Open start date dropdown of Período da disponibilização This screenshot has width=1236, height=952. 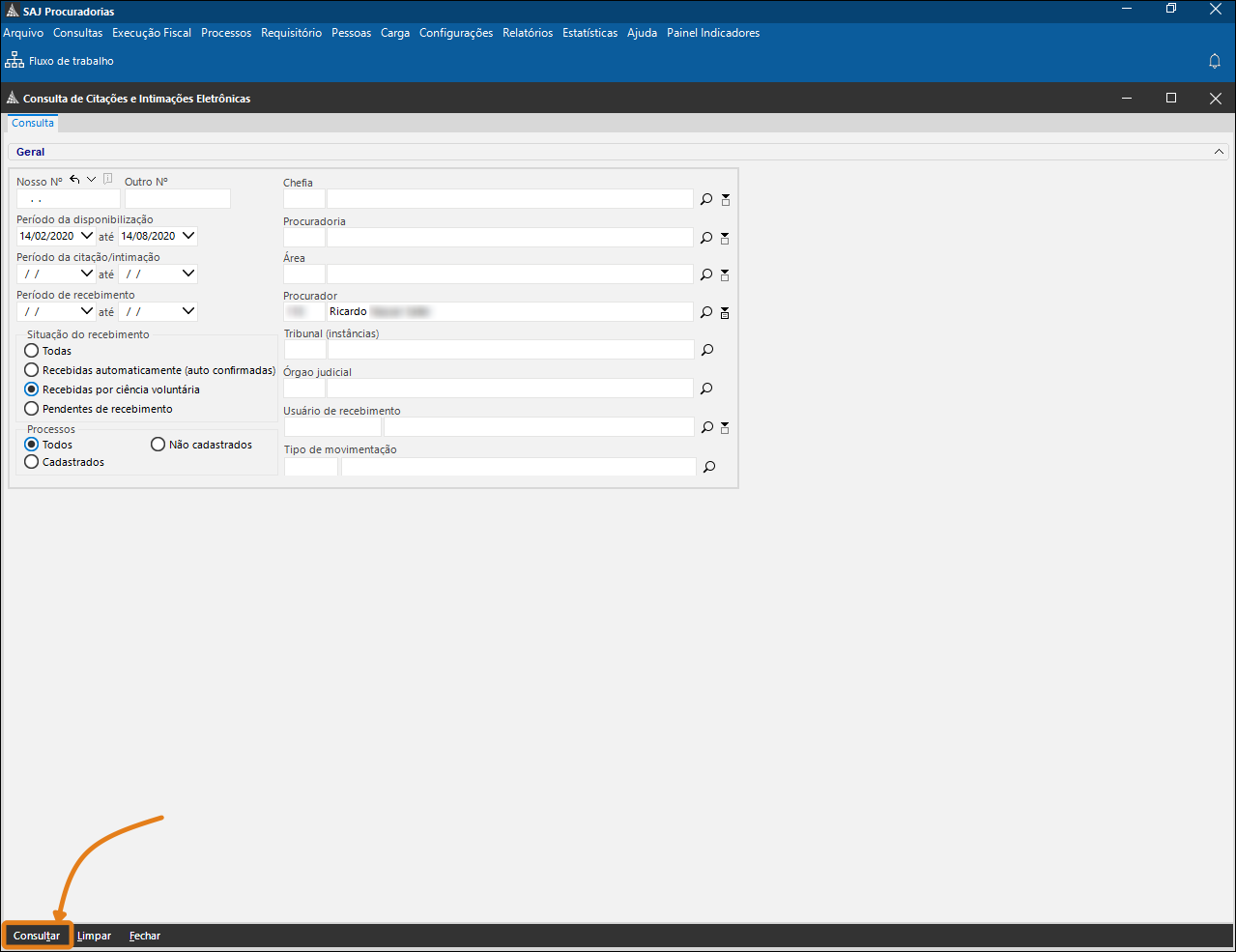[x=87, y=236]
